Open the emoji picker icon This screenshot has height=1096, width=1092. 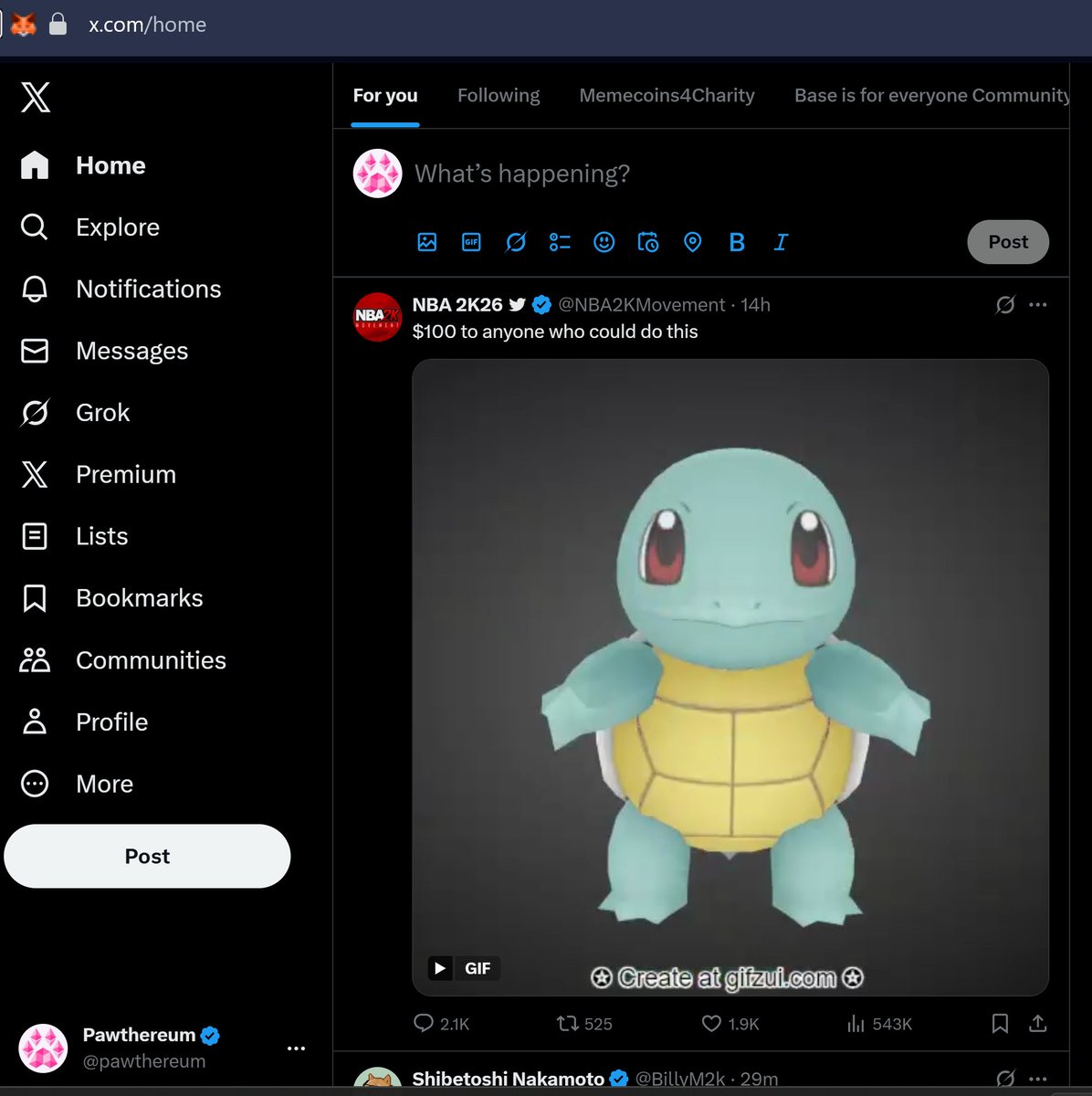pos(604,242)
